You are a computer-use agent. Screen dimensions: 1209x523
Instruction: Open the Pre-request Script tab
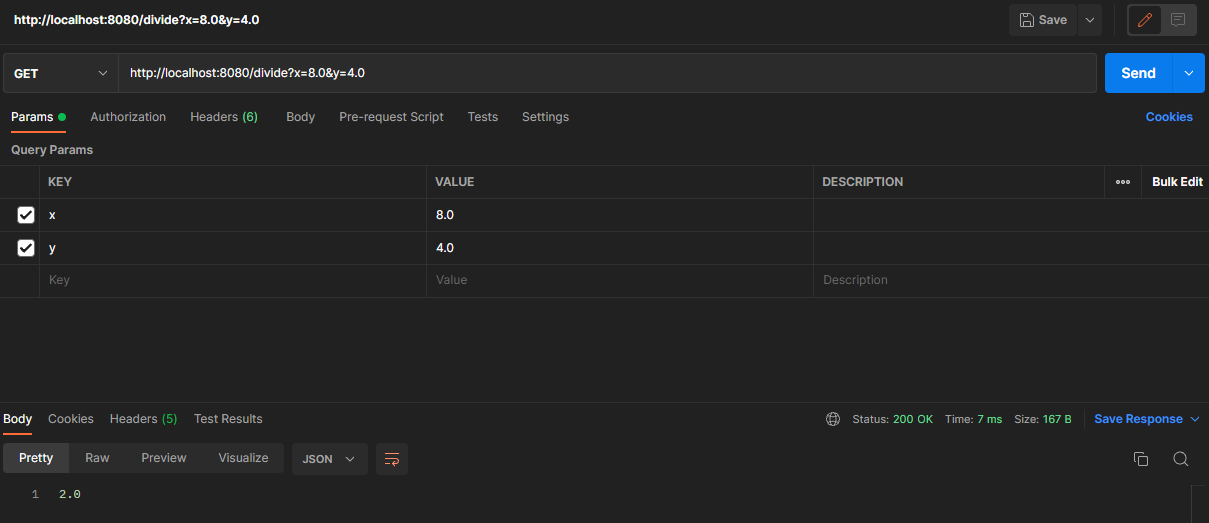click(x=391, y=117)
